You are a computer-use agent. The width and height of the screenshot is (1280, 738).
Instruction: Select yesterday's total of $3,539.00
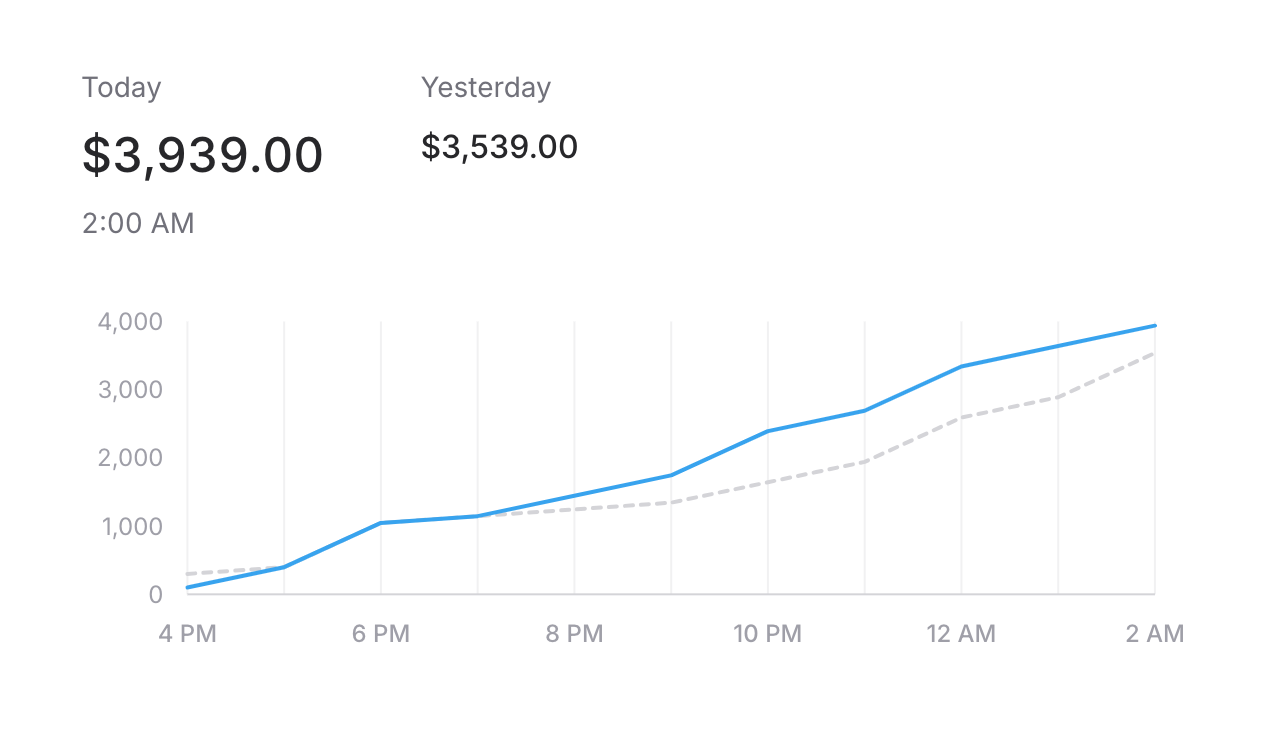499,148
